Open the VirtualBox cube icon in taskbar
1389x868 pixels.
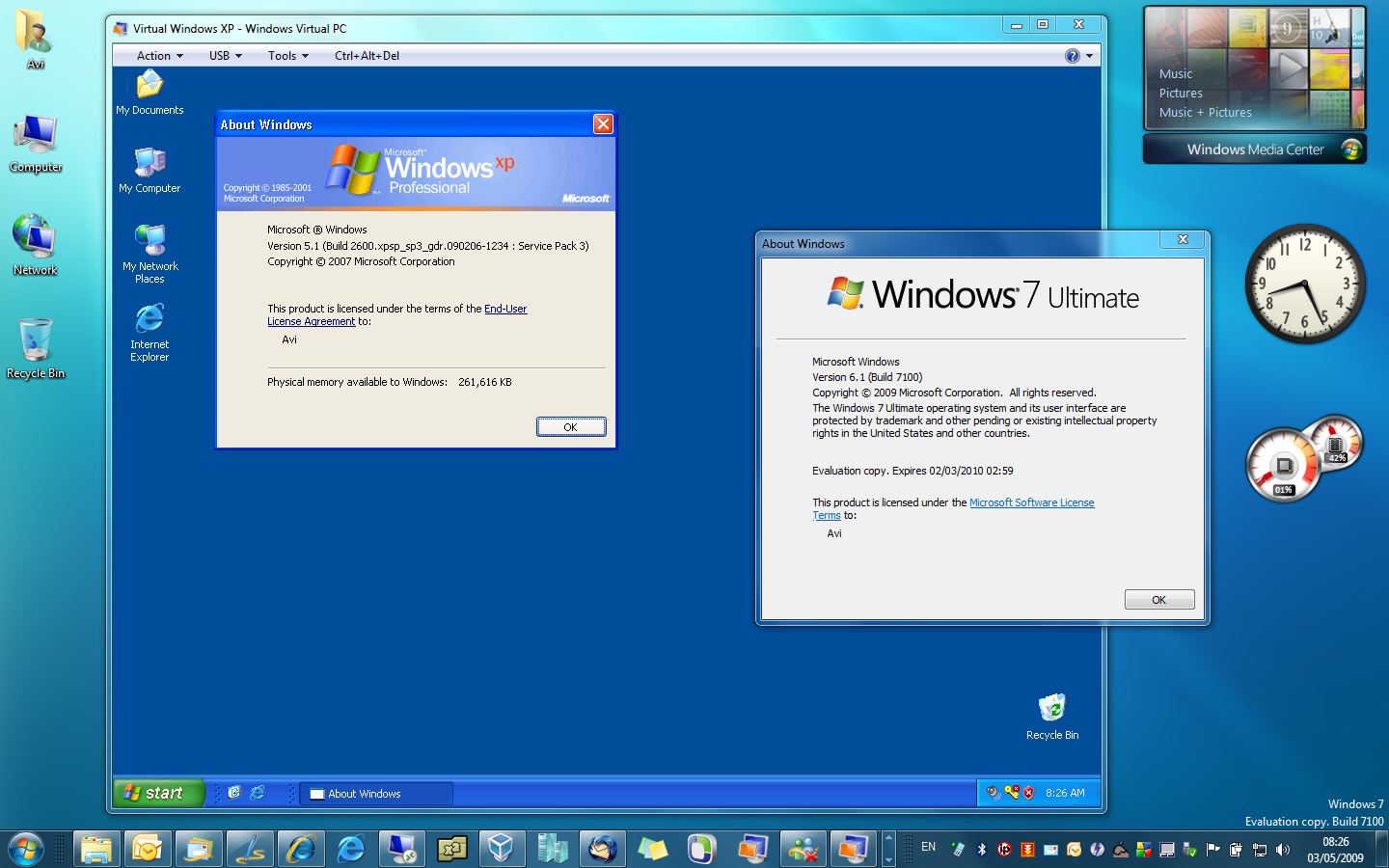tap(501, 850)
